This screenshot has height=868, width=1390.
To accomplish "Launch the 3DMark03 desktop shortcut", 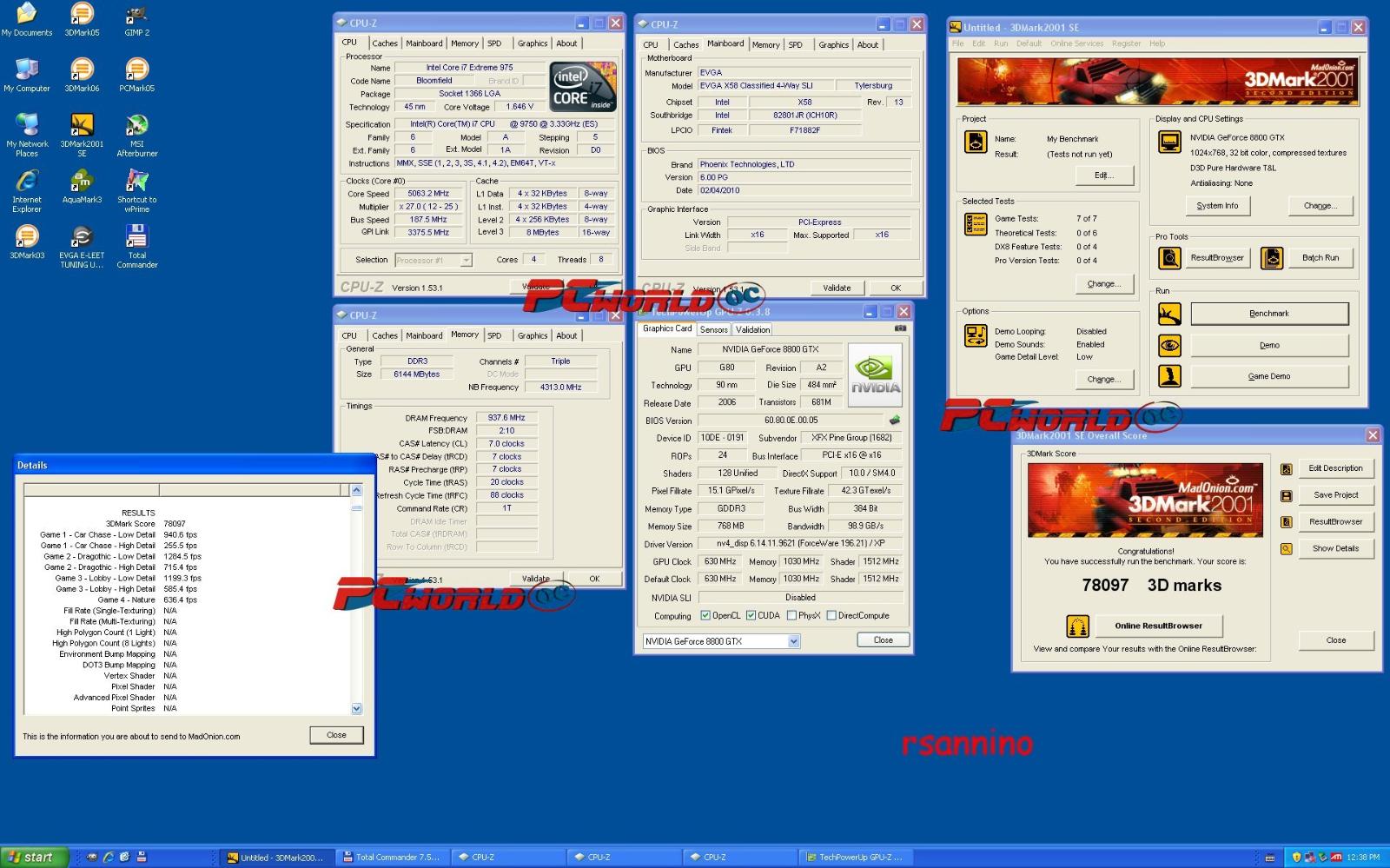I will (x=27, y=242).
